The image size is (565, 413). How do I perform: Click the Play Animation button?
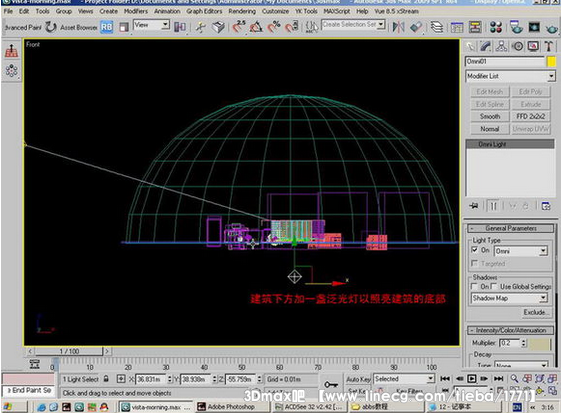472,379
